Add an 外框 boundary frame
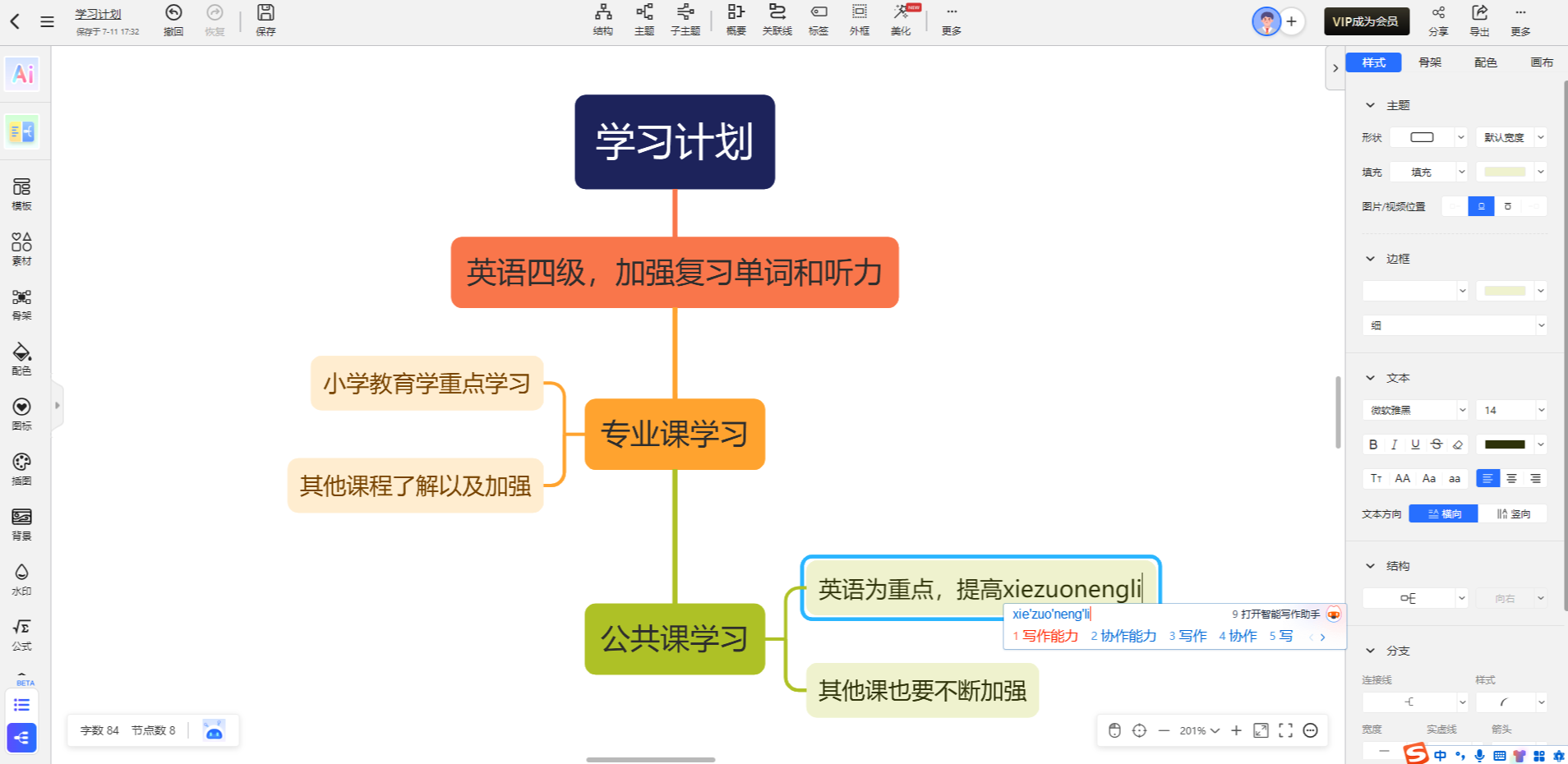This screenshot has width=1568, height=764. (860, 20)
